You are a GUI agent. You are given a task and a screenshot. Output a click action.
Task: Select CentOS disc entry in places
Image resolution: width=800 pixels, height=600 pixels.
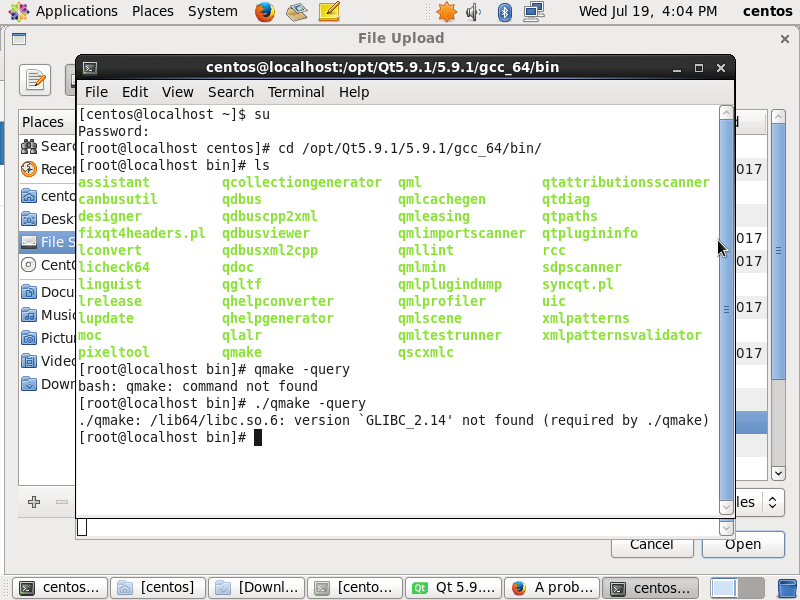click(47, 265)
